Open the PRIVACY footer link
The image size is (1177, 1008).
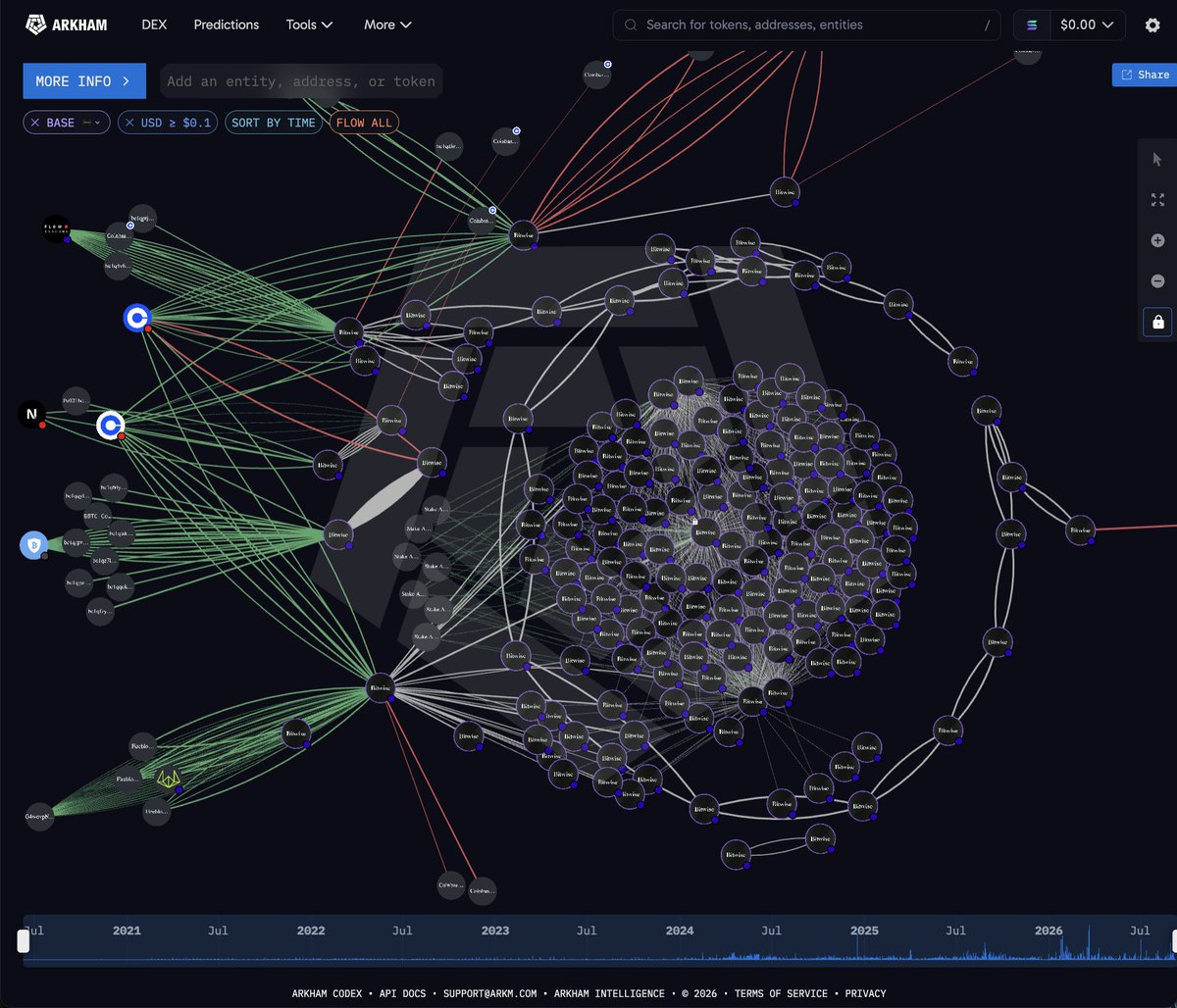[x=865, y=993]
